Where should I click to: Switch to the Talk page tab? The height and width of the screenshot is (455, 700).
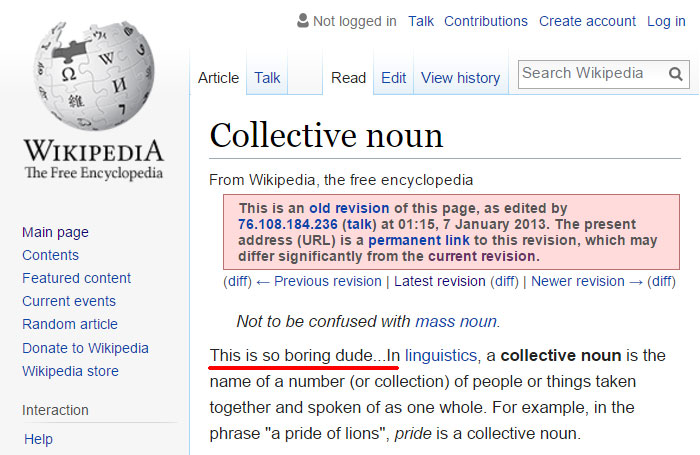(267, 78)
